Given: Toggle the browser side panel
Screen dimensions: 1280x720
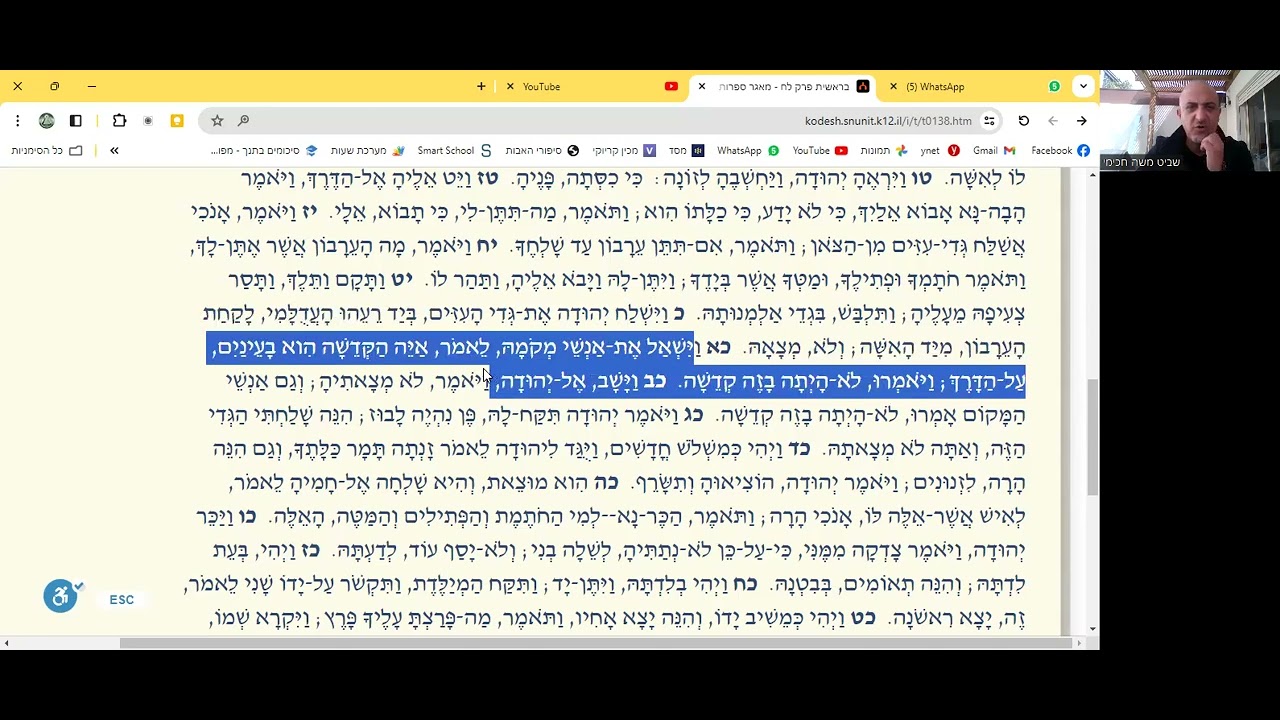Looking at the screenshot, I should point(75,121).
